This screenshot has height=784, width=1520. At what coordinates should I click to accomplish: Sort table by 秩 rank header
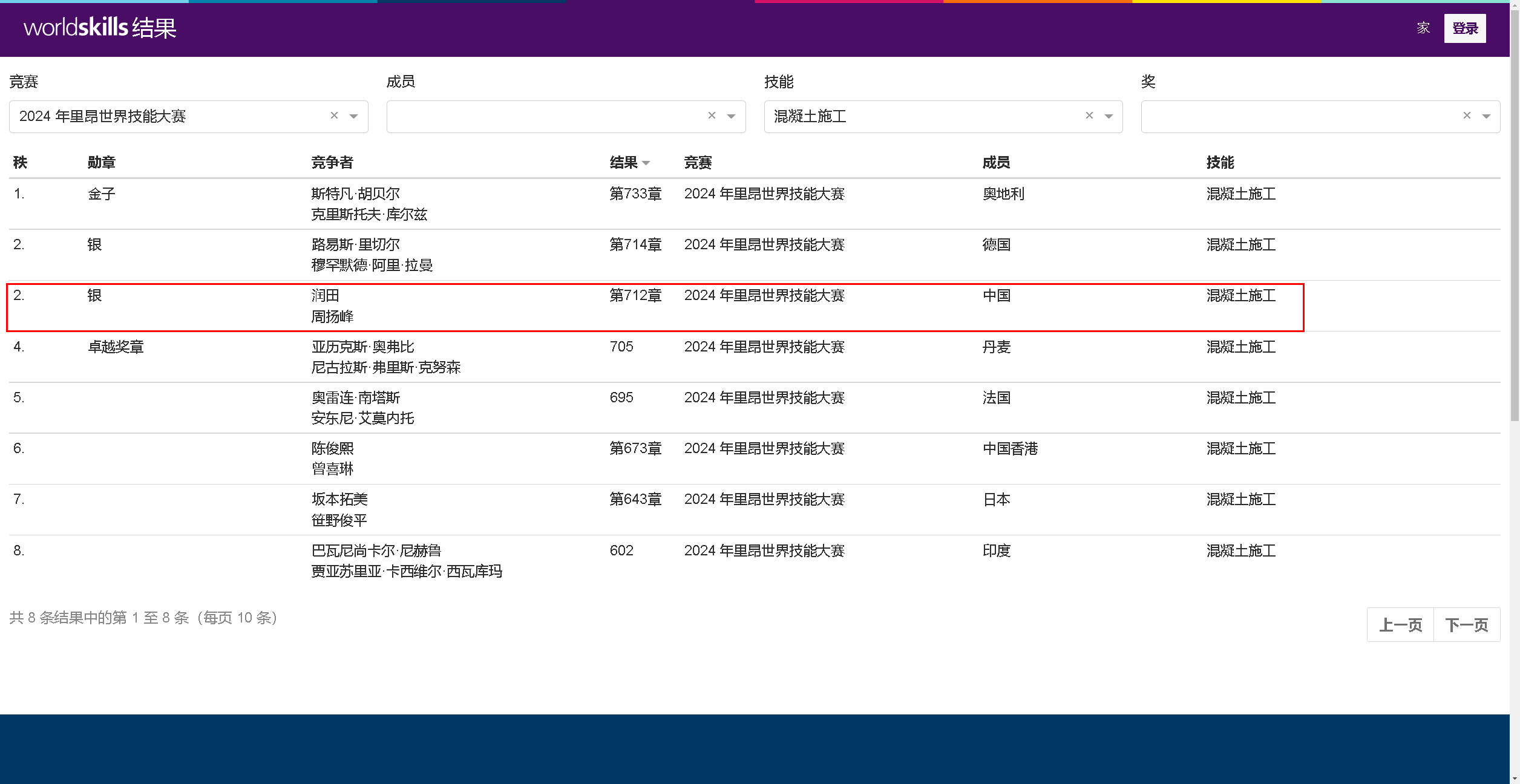[20, 162]
